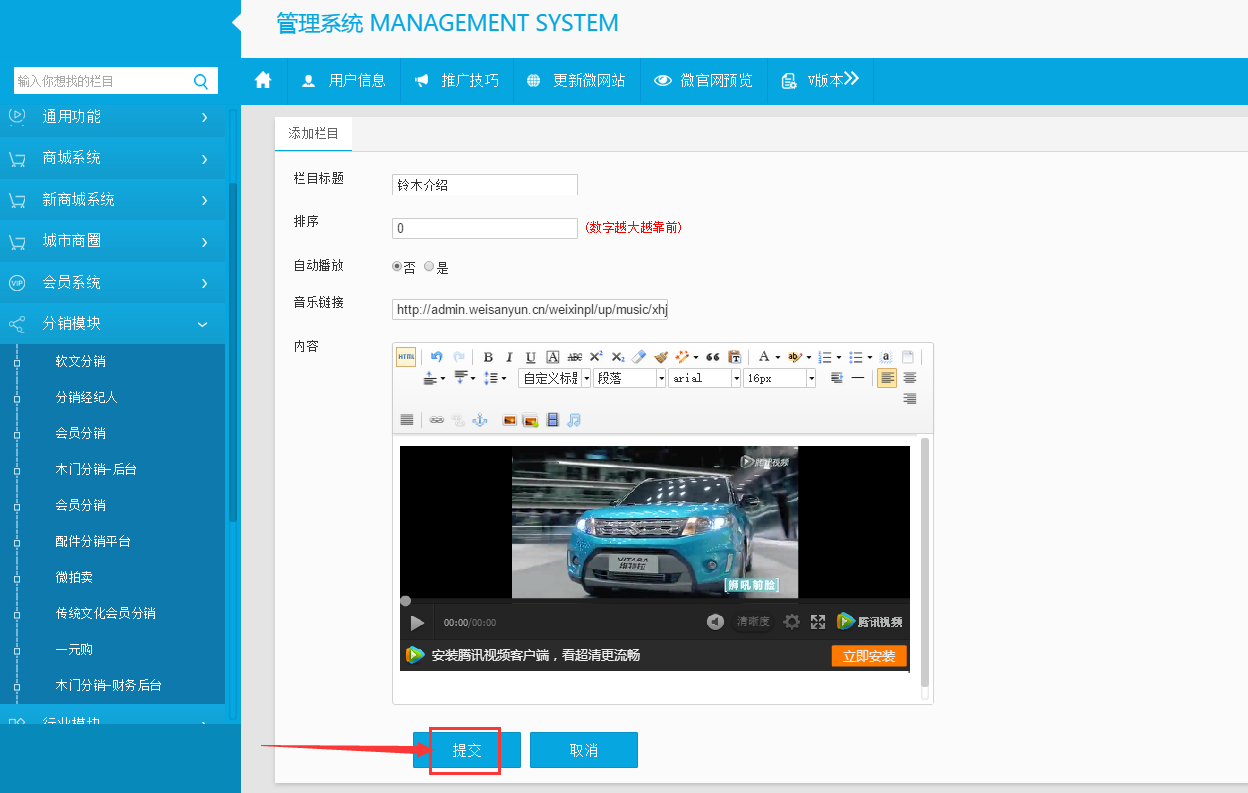This screenshot has height=793, width=1248.
Task: Make the text subscript
Action: click(618, 357)
